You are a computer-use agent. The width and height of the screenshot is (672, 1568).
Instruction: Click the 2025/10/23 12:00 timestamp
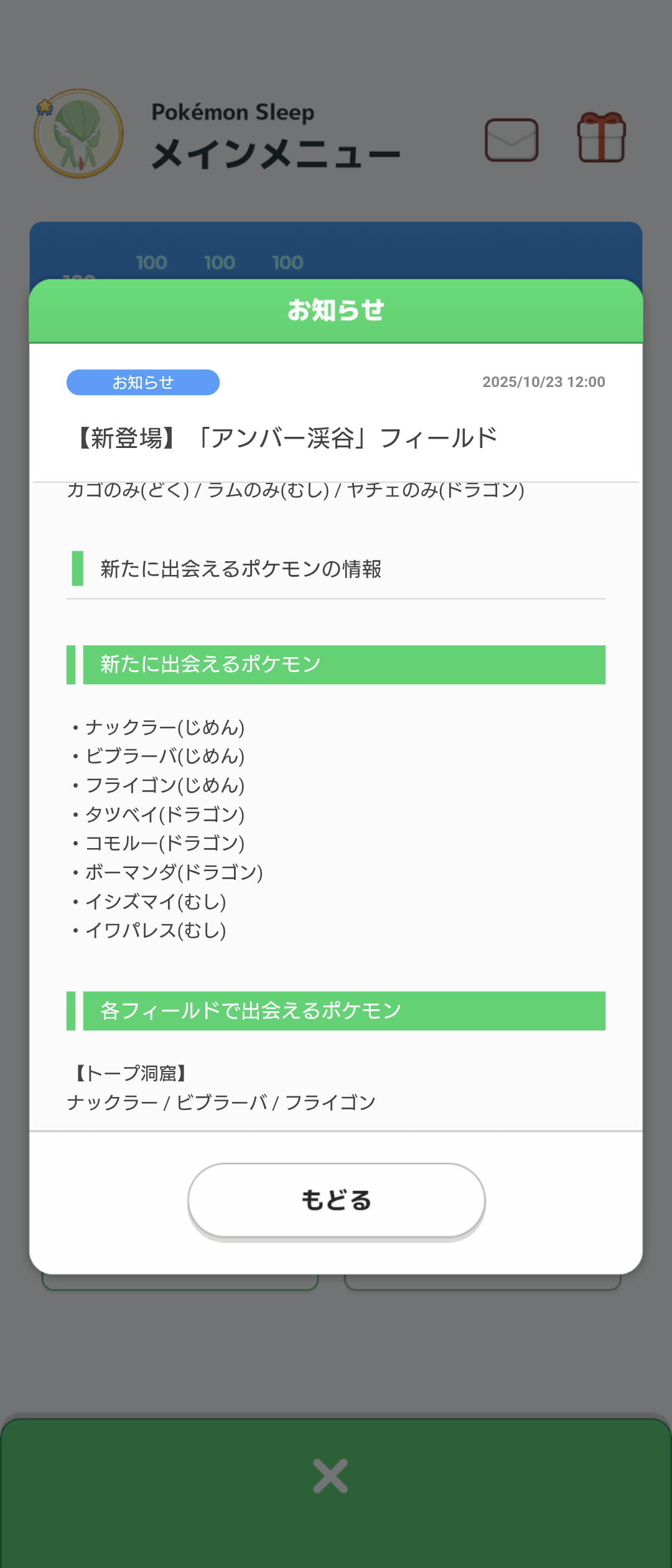click(543, 382)
